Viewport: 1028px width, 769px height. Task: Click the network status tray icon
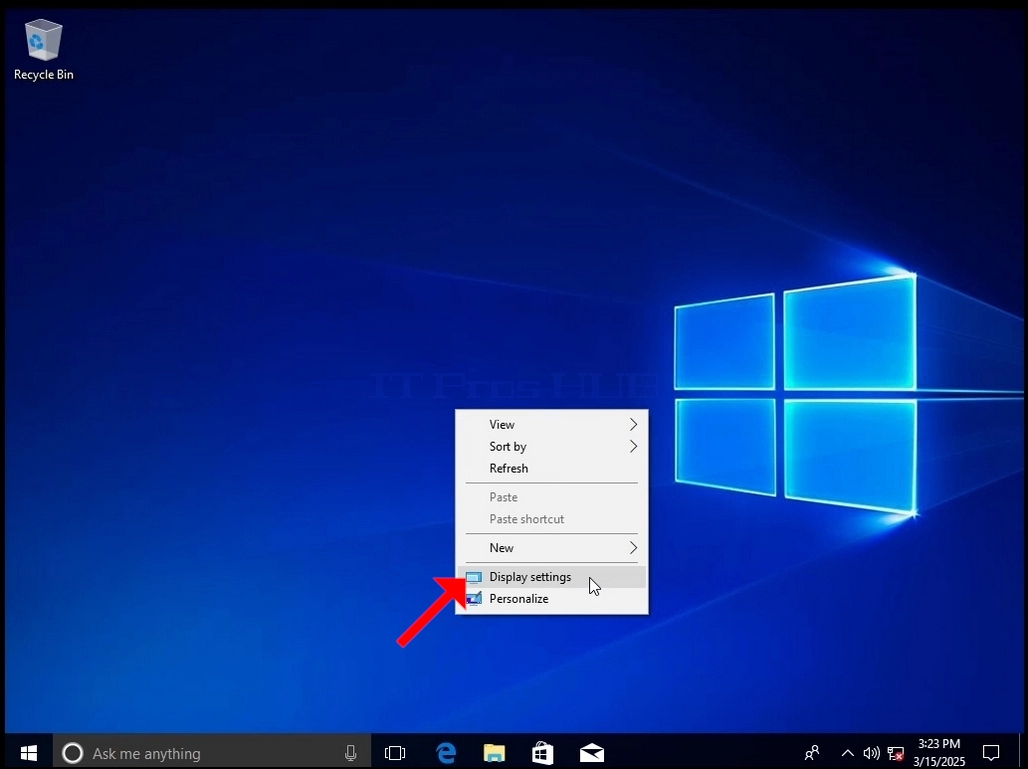click(896, 753)
